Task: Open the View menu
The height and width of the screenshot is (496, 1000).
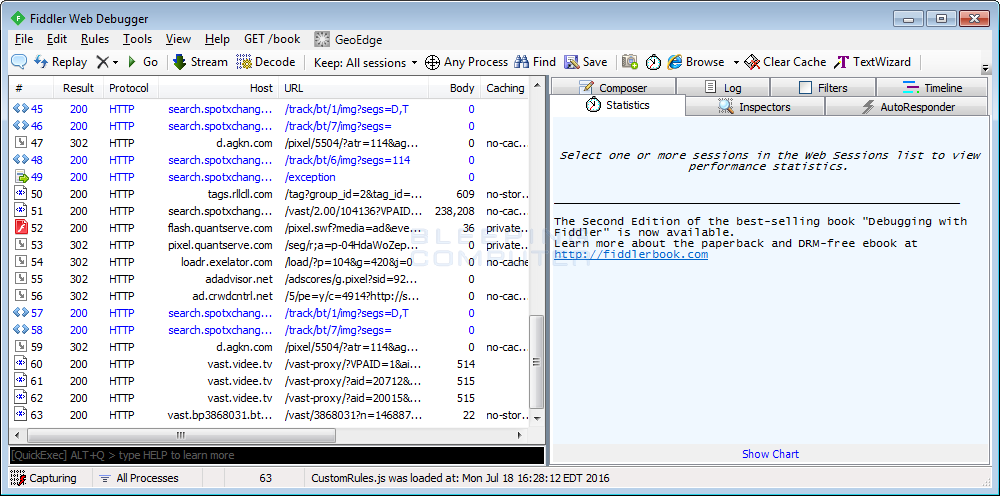Action: [x=178, y=39]
